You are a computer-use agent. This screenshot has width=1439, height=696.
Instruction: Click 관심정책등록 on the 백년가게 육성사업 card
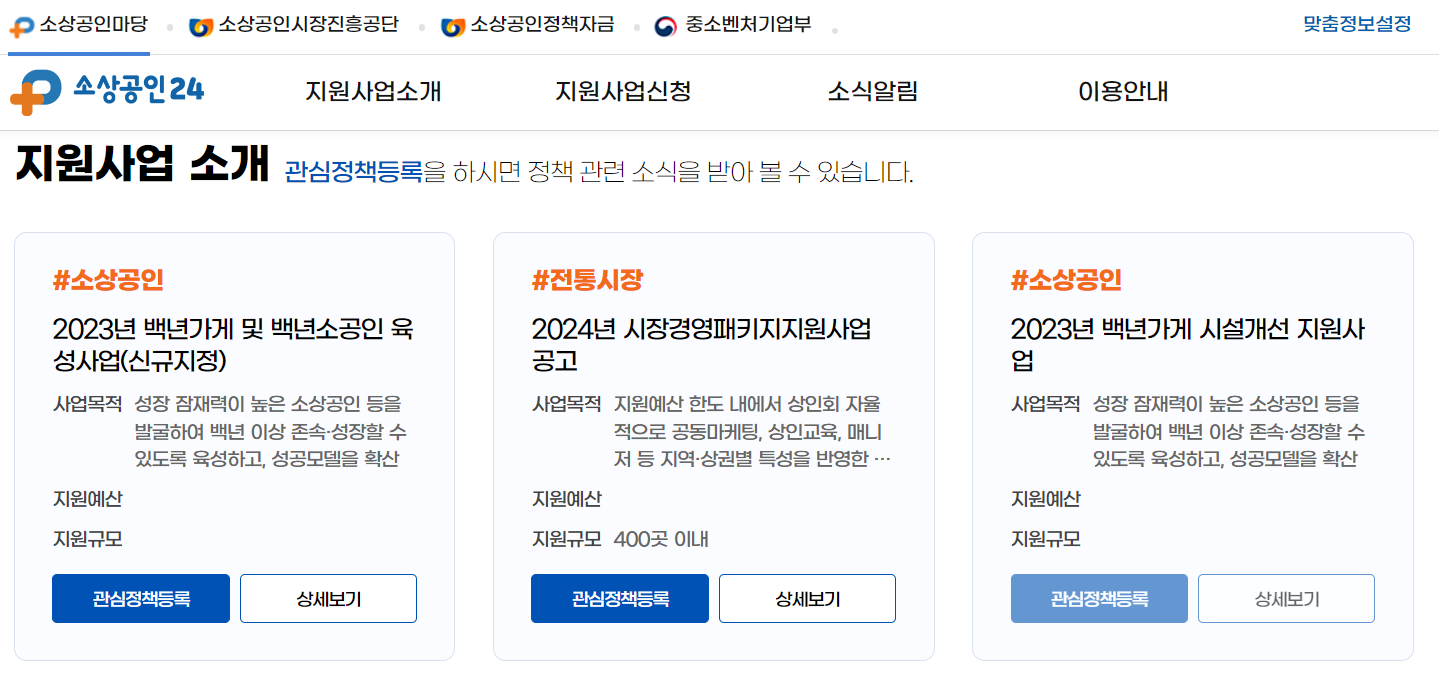[140, 598]
